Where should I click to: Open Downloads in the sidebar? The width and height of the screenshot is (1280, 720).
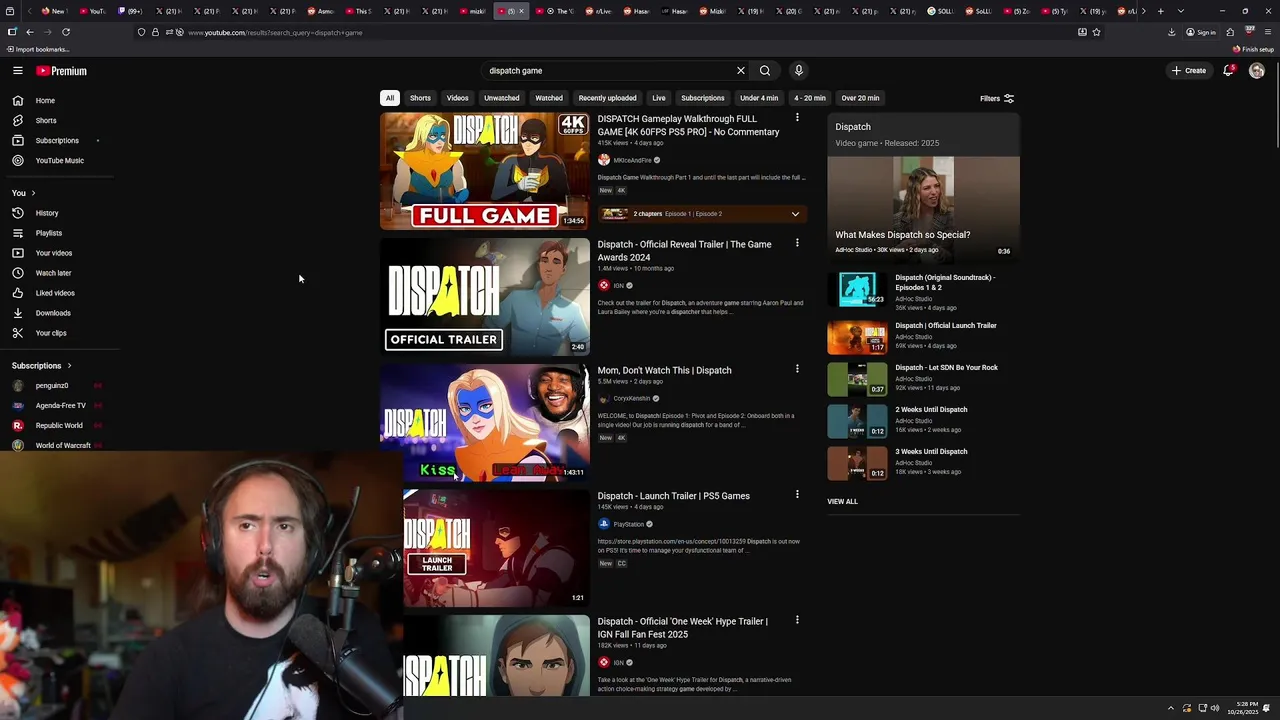[52, 313]
